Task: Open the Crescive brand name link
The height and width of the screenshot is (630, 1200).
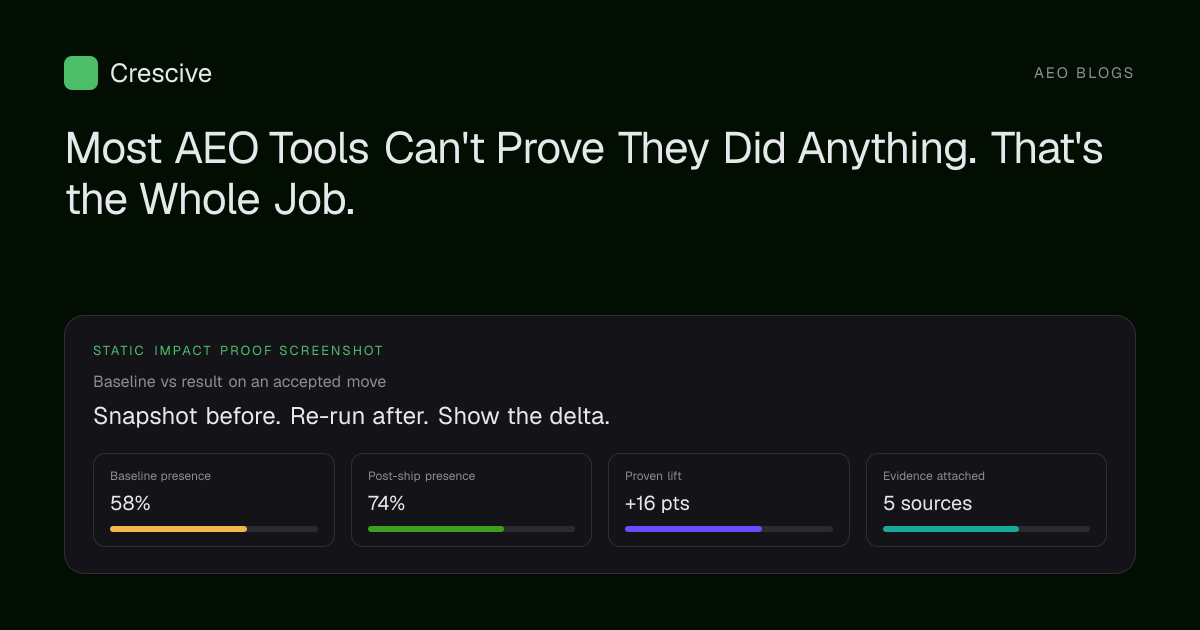Action: point(161,73)
